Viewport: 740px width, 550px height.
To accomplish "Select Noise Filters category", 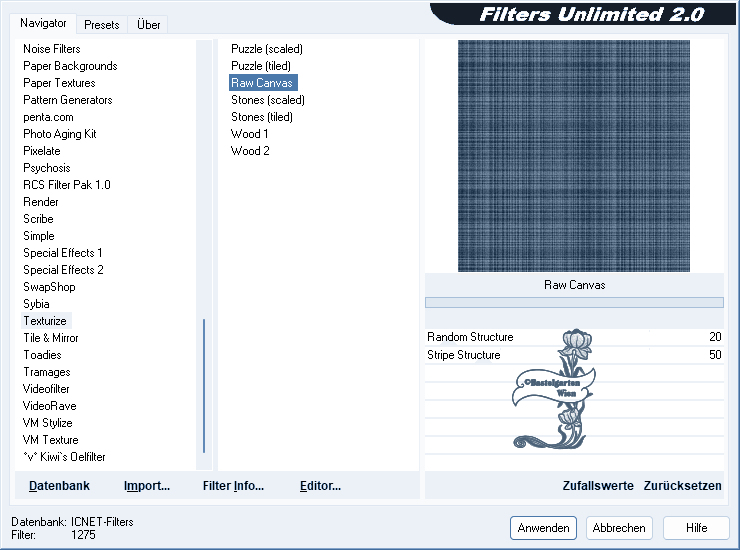I will click(52, 49).
